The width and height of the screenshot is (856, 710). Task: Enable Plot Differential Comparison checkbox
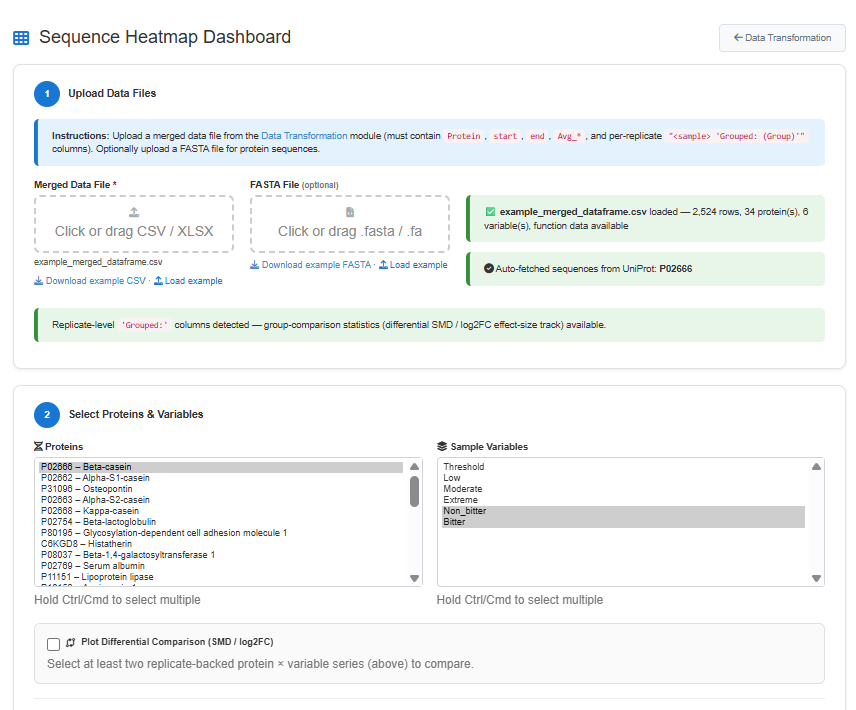54,645
